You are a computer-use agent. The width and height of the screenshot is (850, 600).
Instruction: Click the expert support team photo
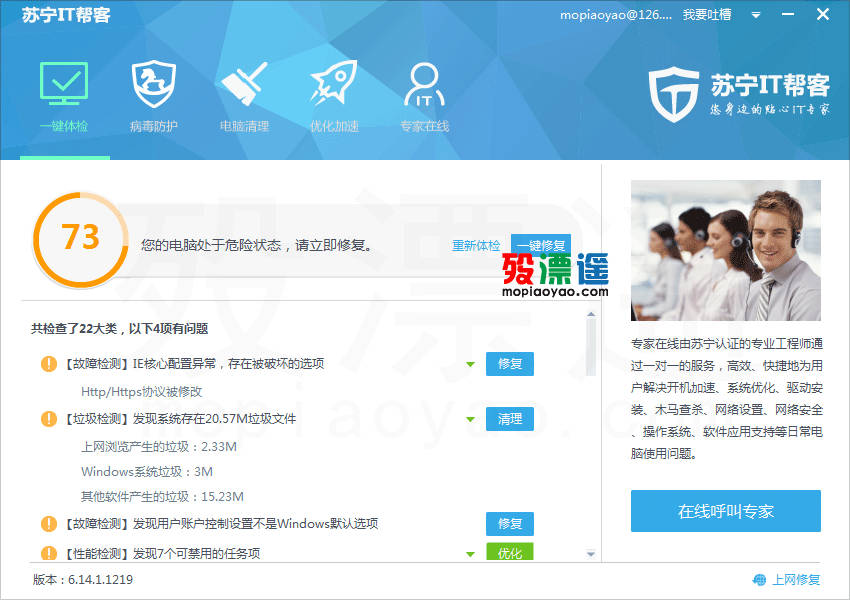pos(725,250)
